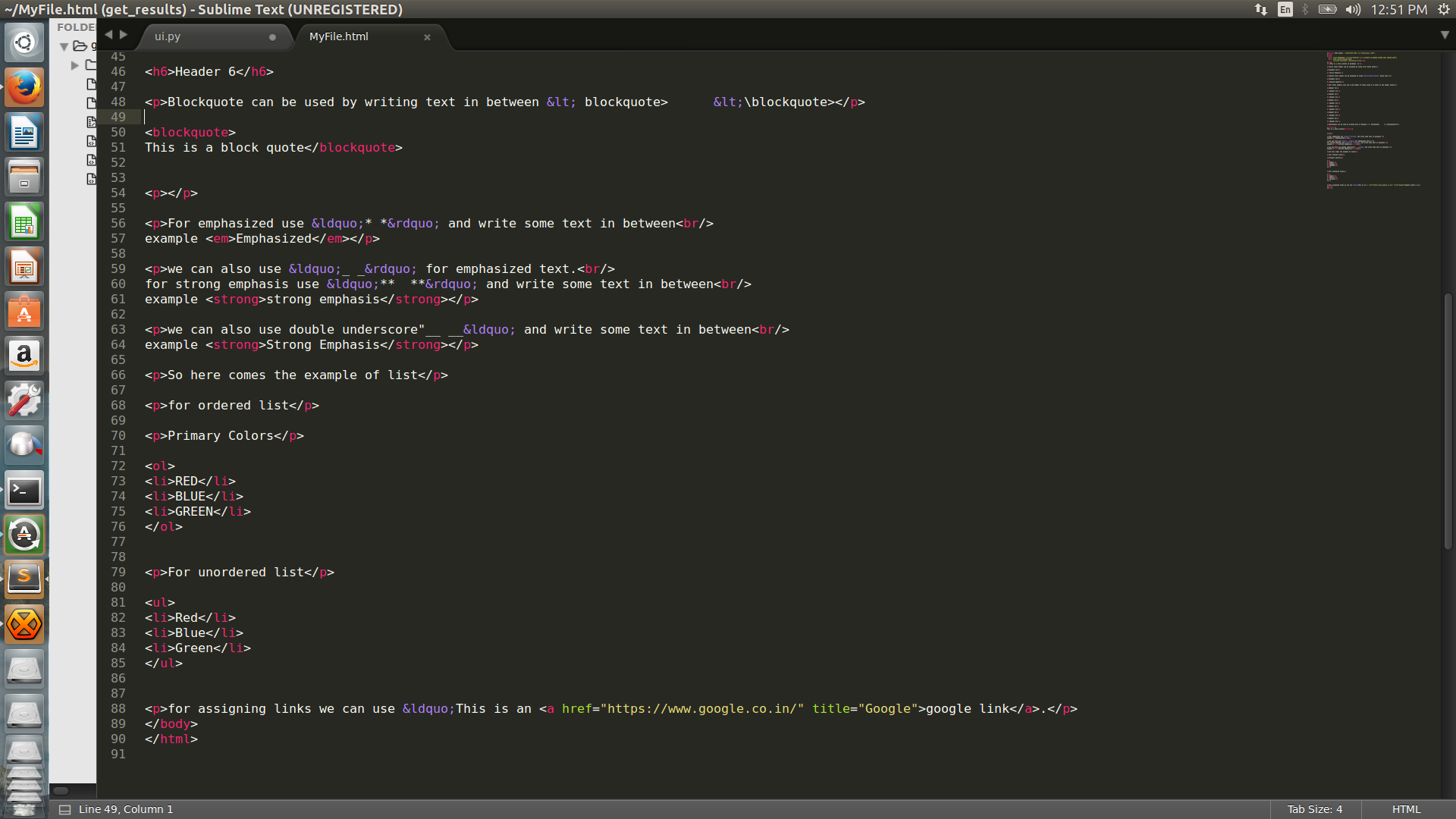Viewport: 1456px width, 819px height.
Task: Open the sound volume indicator
Action: [1354, 9]
